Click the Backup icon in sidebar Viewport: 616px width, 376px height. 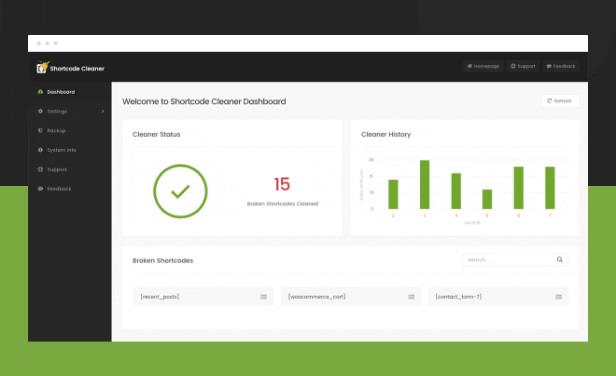pos(40,130)
